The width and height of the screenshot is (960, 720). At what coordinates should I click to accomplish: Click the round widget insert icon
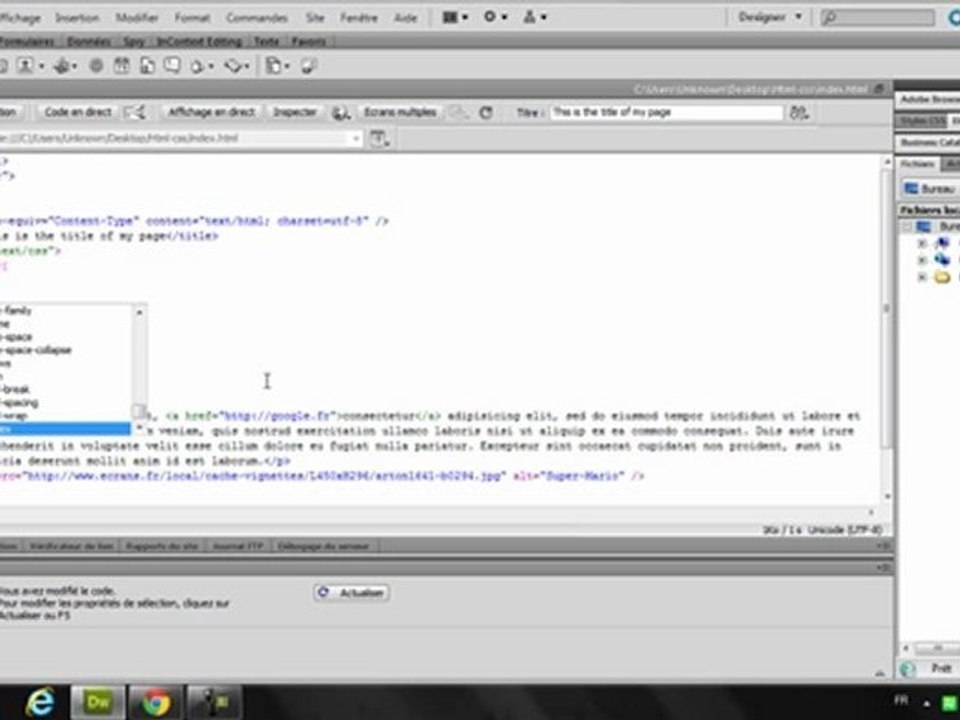(x=96, y=66)
